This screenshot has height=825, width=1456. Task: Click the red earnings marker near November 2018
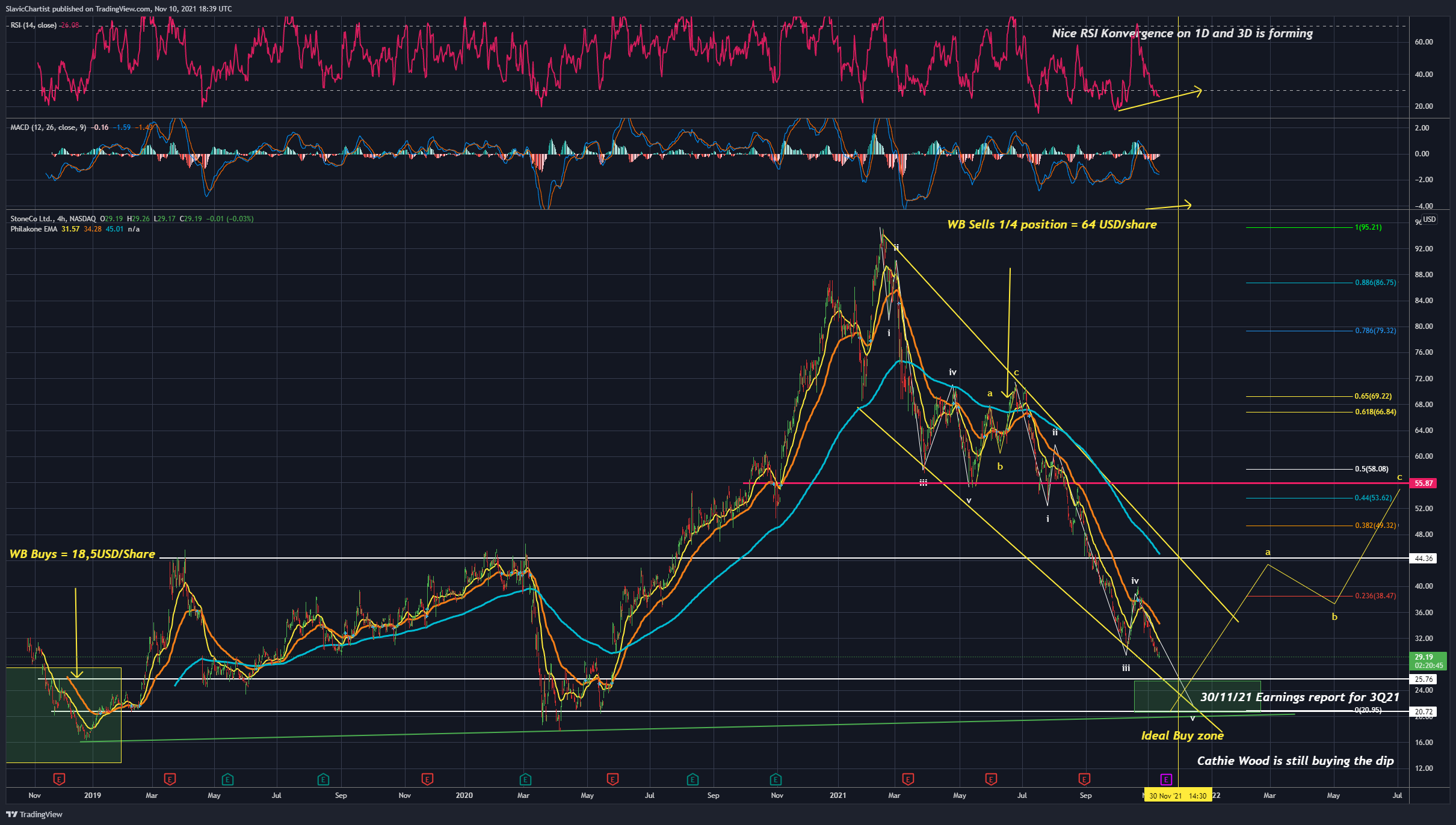click(59, 779)
